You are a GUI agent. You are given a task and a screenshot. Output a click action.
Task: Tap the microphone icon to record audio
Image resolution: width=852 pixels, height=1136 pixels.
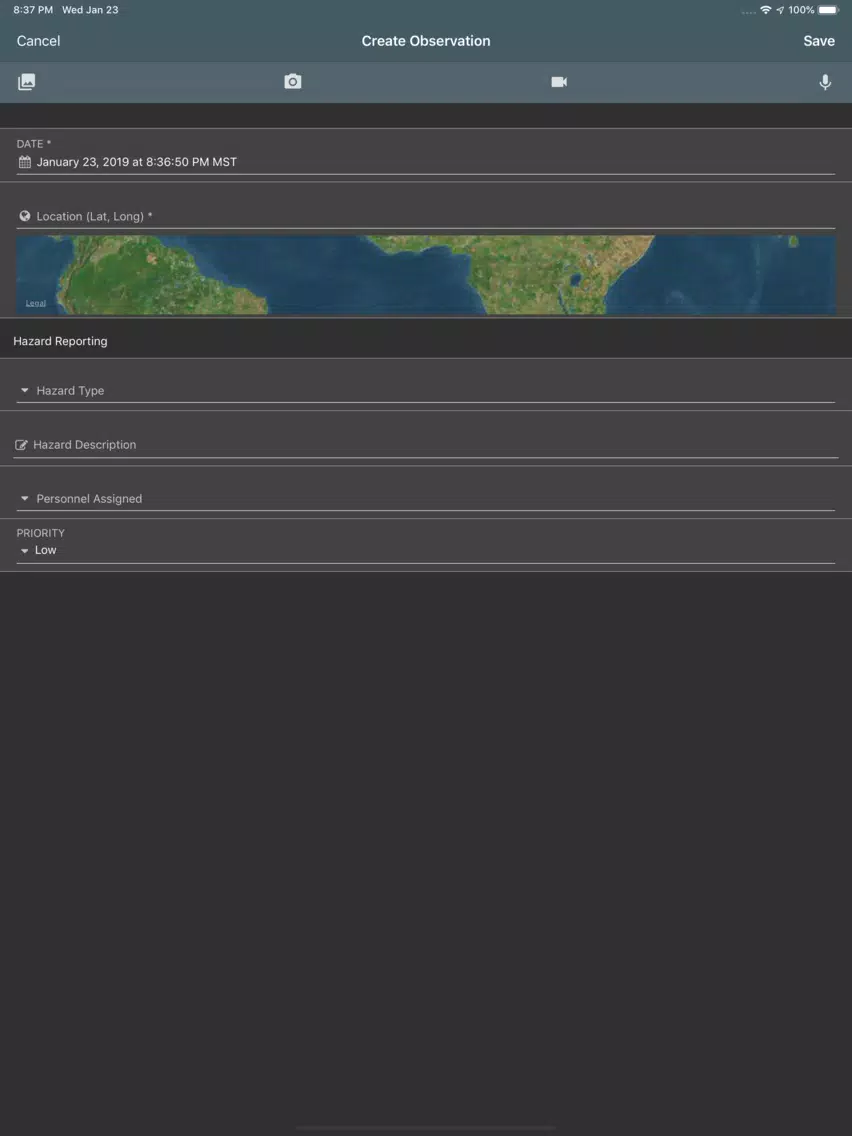[825, 82]
